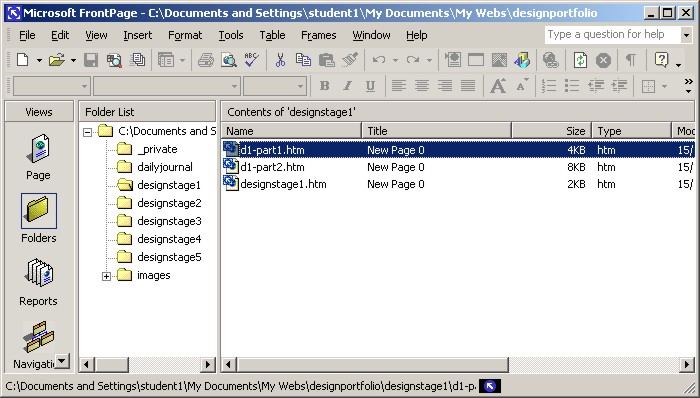Open the New page dropdown arrow
Image resolution: width=700 pixels, height=398 pixels.
39,60
